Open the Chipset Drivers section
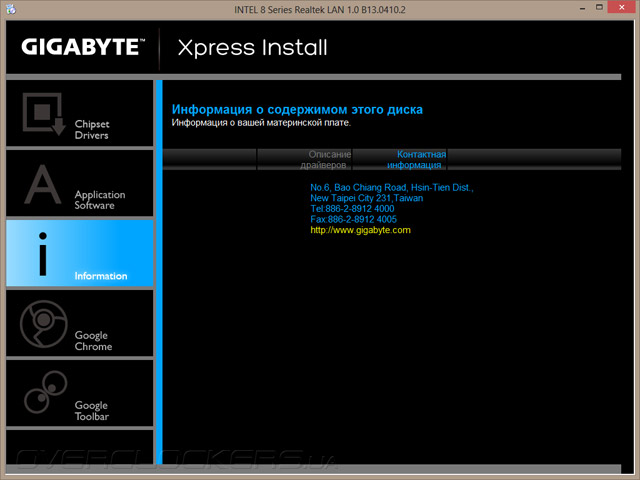The height and width of the screenshot is (480, 640). pyautogui.click(x=80, y=113)
